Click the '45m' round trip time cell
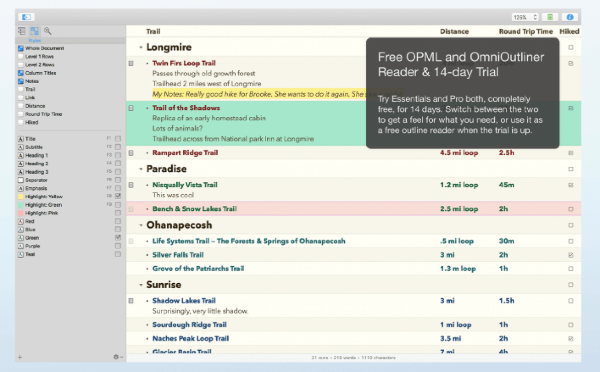 [x=506, y=185]
